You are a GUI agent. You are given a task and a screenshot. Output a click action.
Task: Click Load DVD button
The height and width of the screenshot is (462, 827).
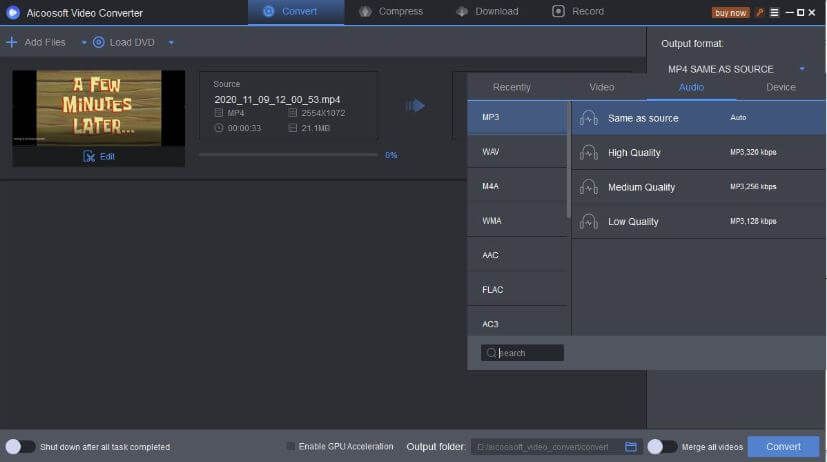pyautogui.click(x=124, y=42)
